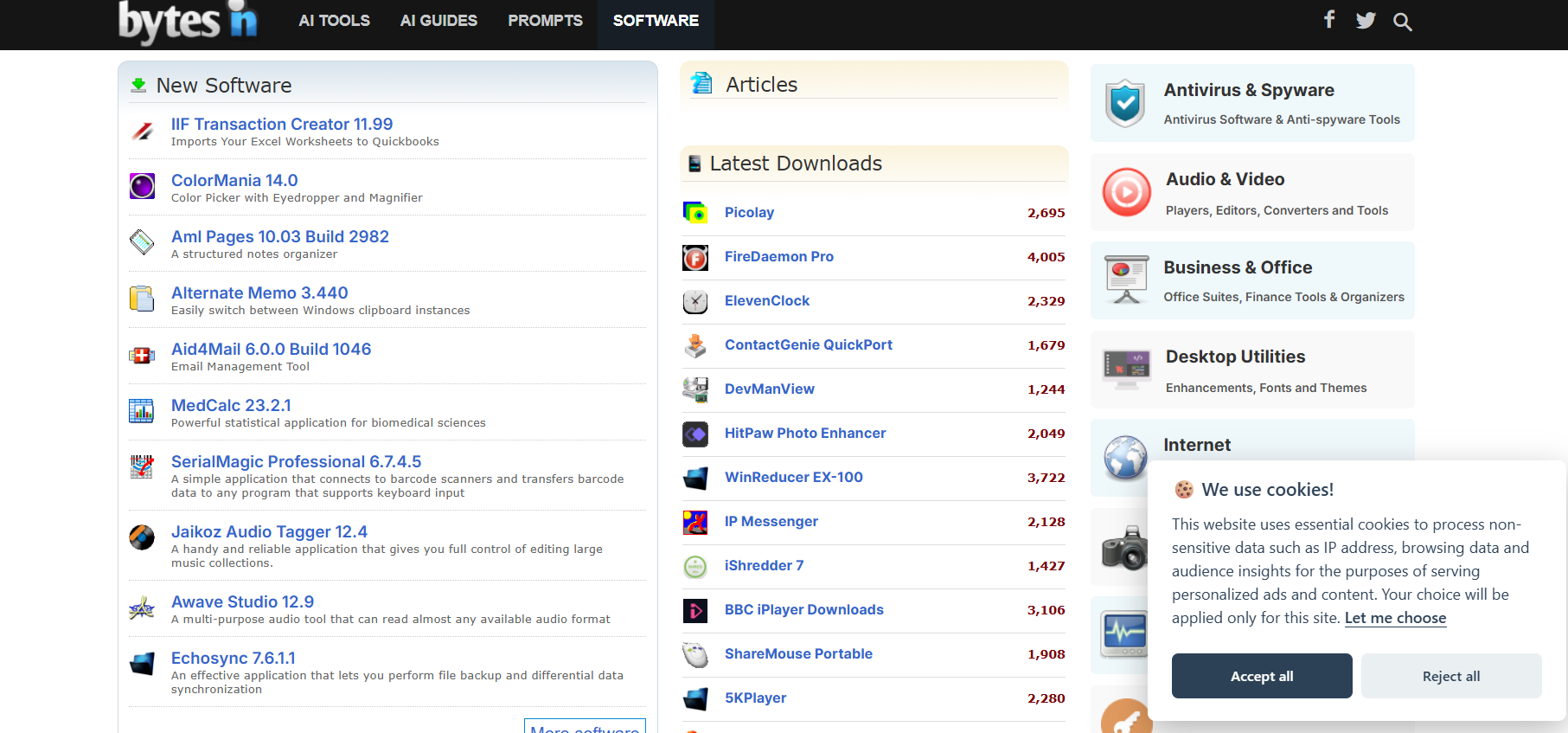This screenshot has height=733, width=1568.
Task: Click the HitPaw Photo Enhancer link
Action: click(805, 433)
